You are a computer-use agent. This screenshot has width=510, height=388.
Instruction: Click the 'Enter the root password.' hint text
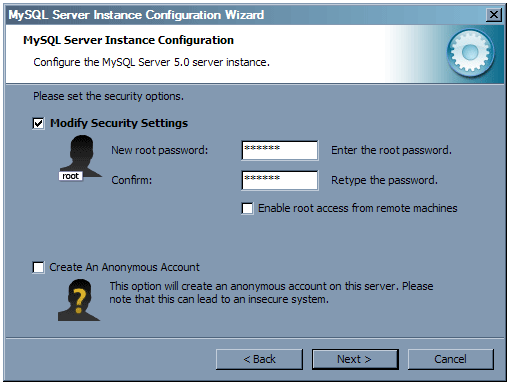[391, 150]
